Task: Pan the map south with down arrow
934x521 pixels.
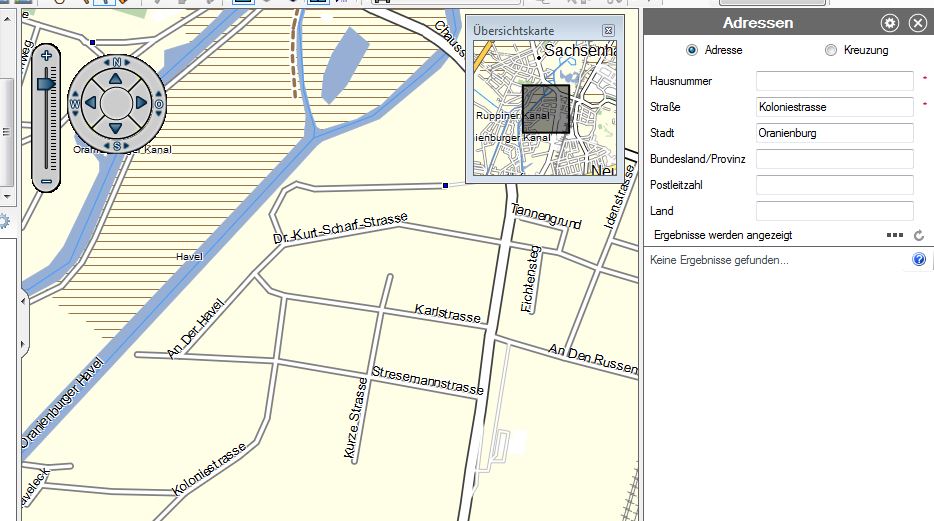Action: (116, 129)
